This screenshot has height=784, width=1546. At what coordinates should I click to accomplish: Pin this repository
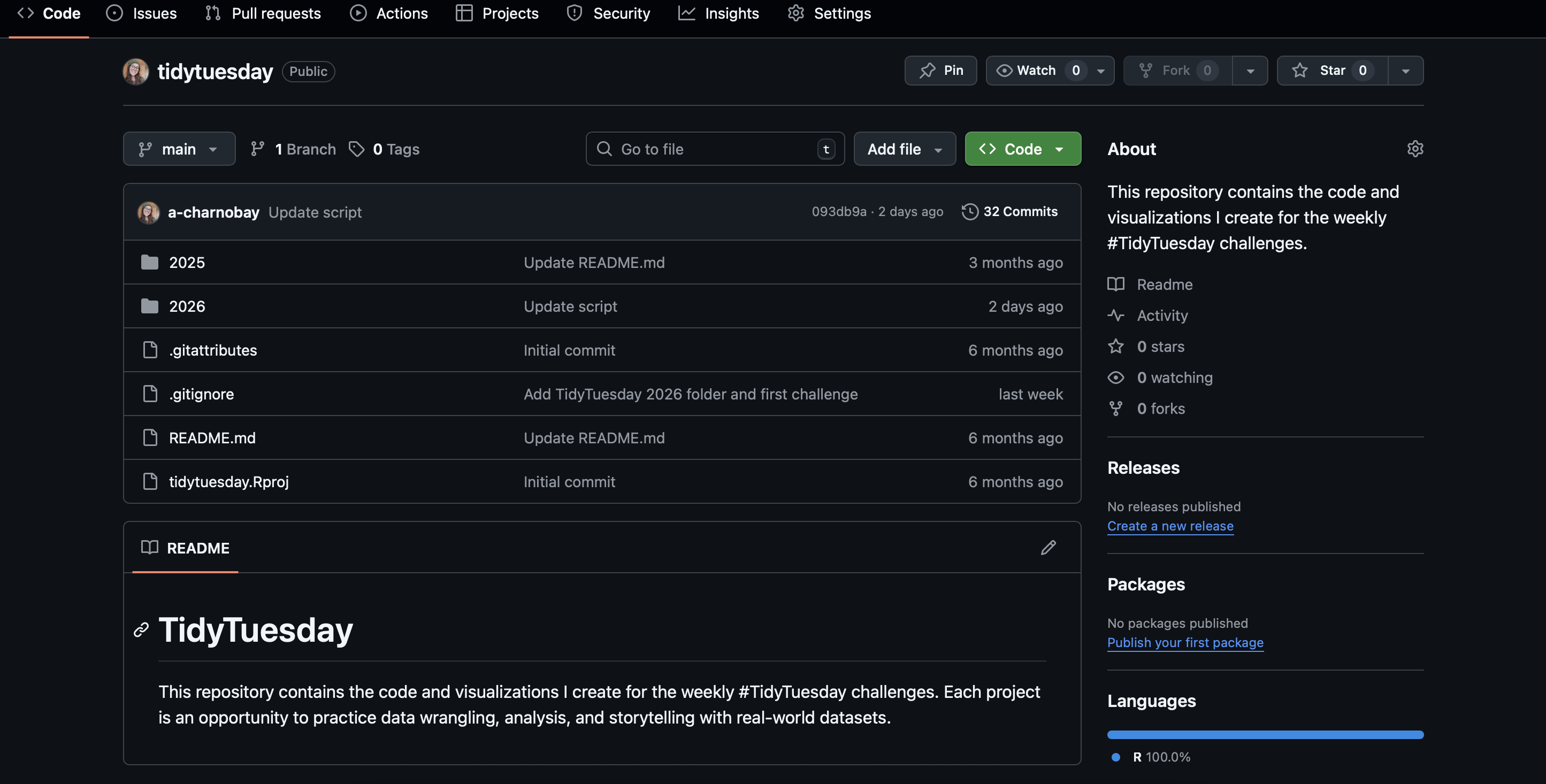pos(940,71)
